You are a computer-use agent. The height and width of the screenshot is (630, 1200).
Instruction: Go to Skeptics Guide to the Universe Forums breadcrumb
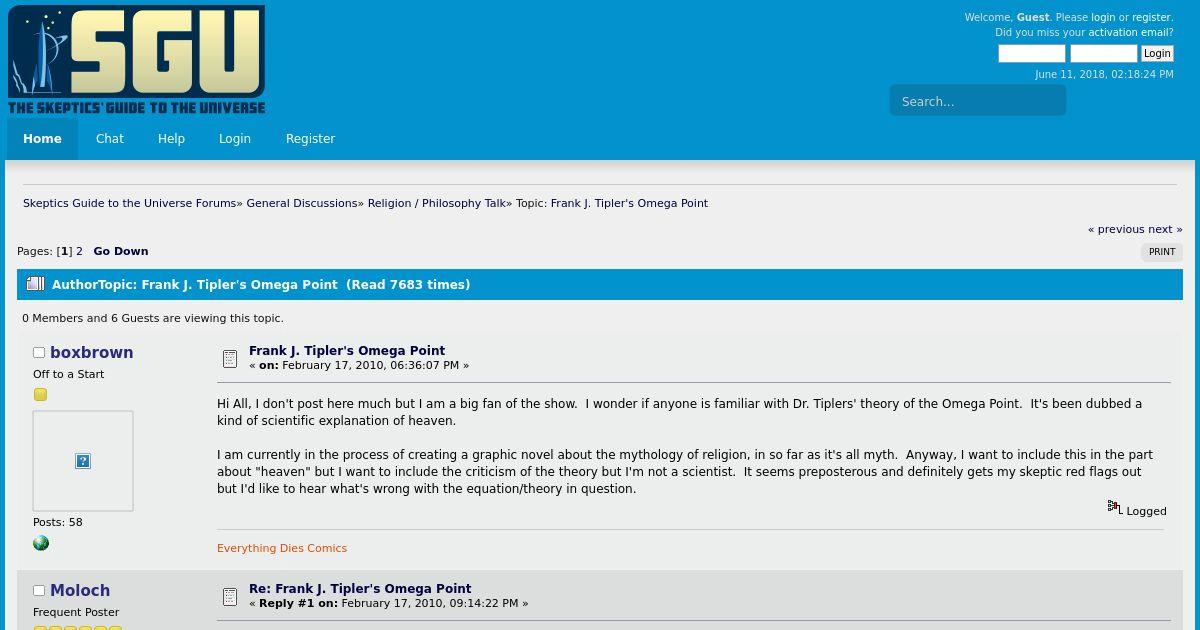(x=130, y=203)
